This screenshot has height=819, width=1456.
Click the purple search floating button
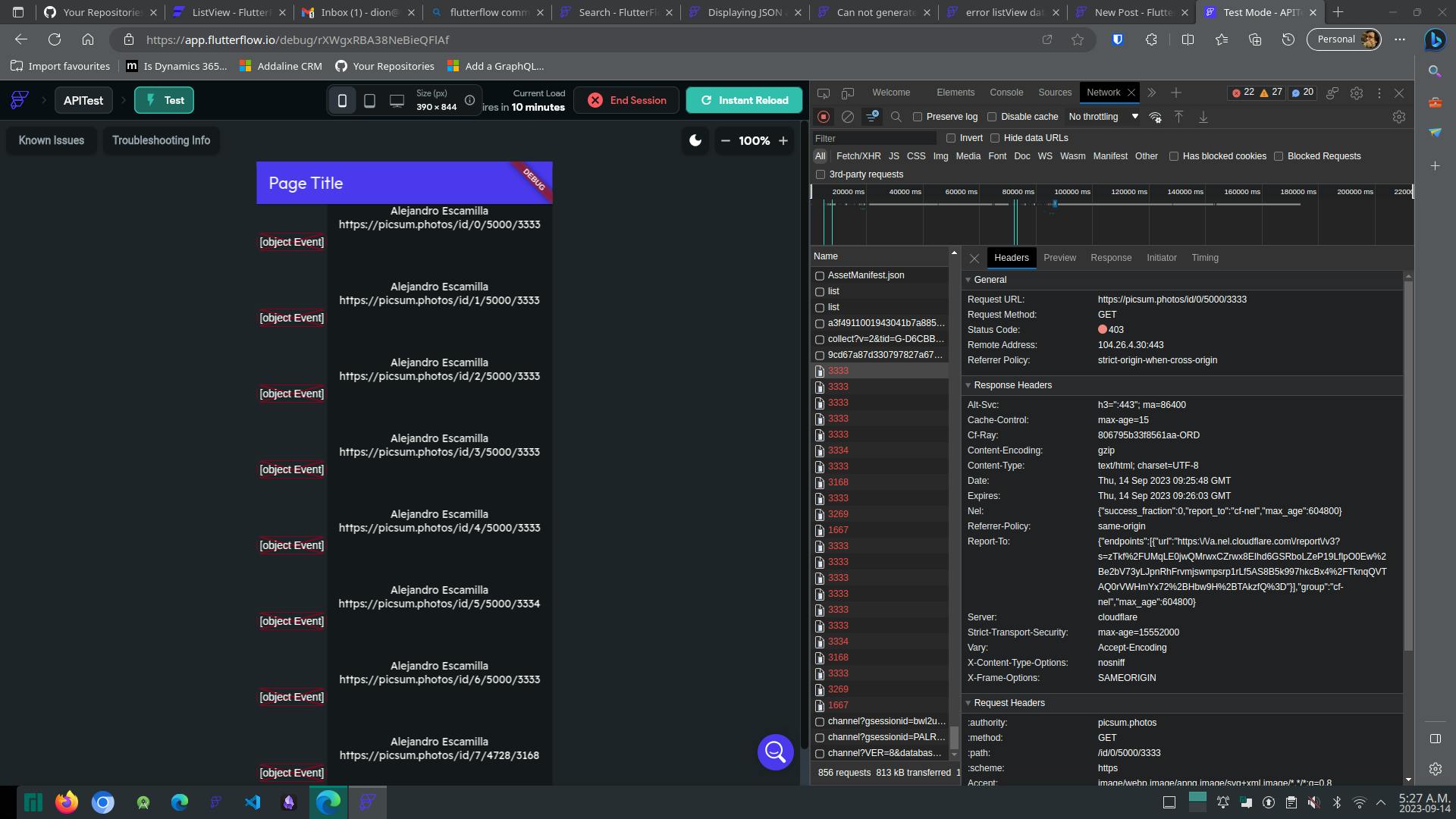(775, 752)
